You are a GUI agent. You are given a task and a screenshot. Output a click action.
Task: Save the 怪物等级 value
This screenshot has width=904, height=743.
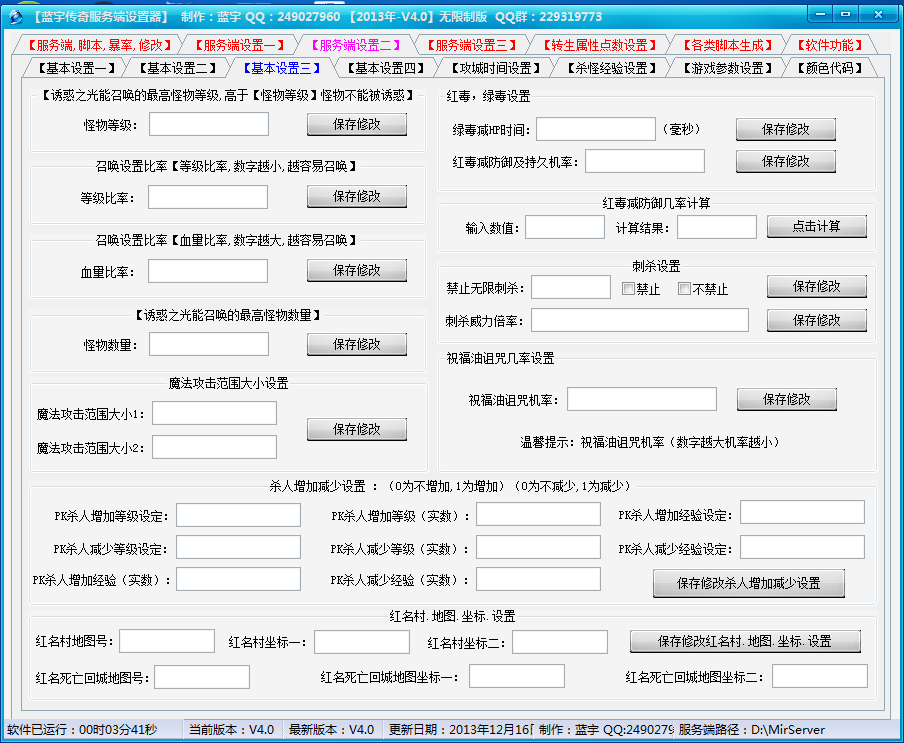pos(356,124)
